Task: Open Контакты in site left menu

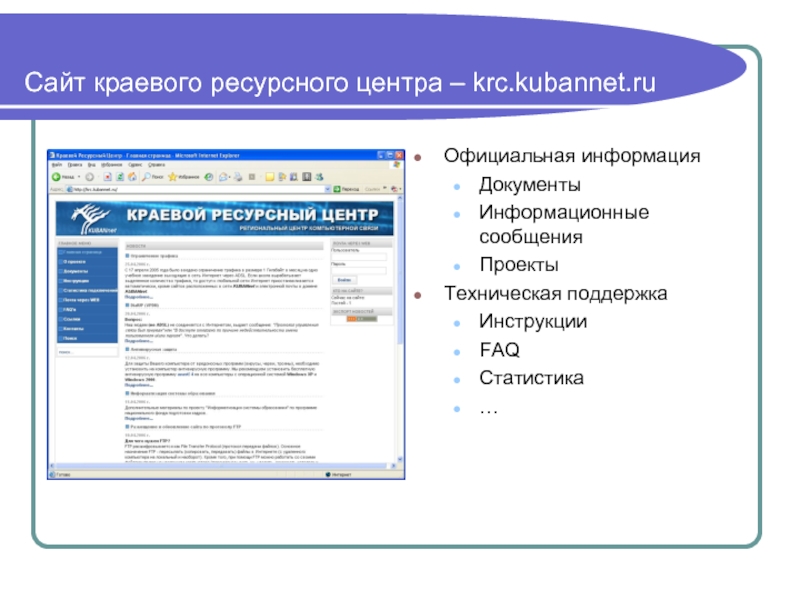Action: point(87,329)
